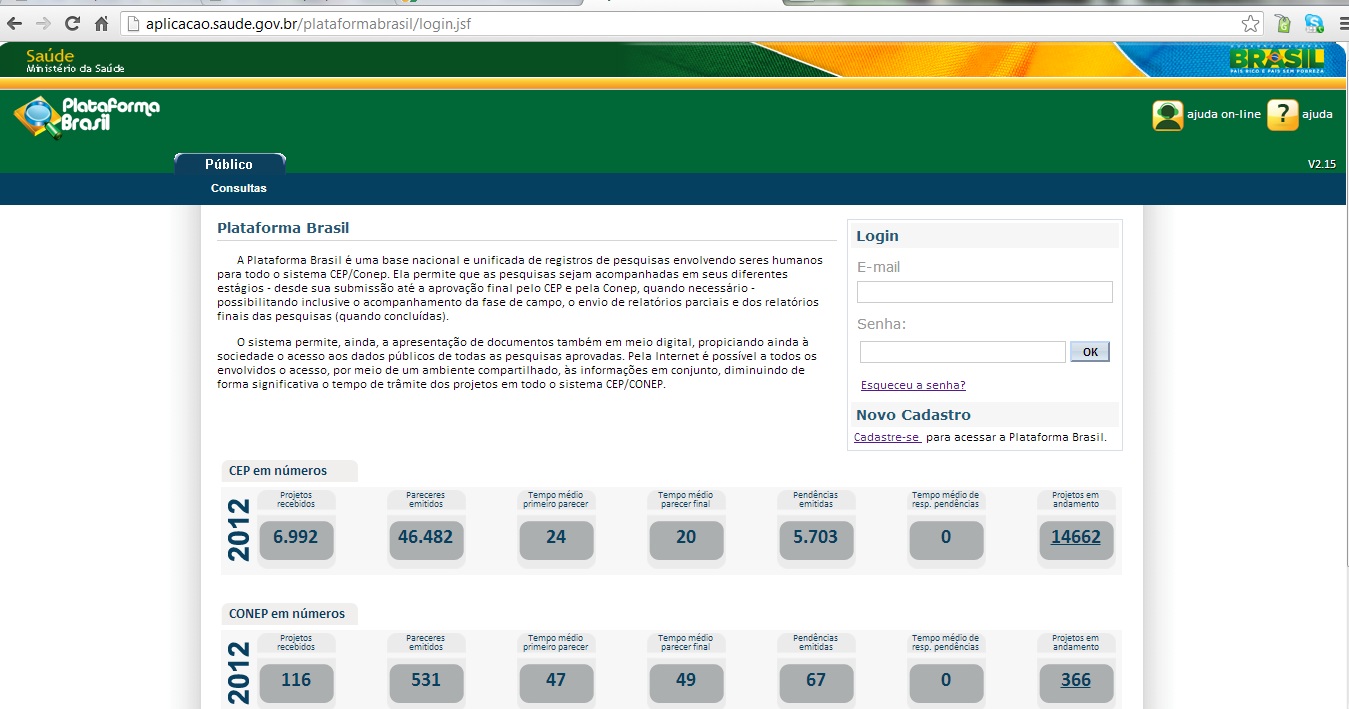
Task: Click the 47 primeiro parecer value
Action: [x=556, y=680]
